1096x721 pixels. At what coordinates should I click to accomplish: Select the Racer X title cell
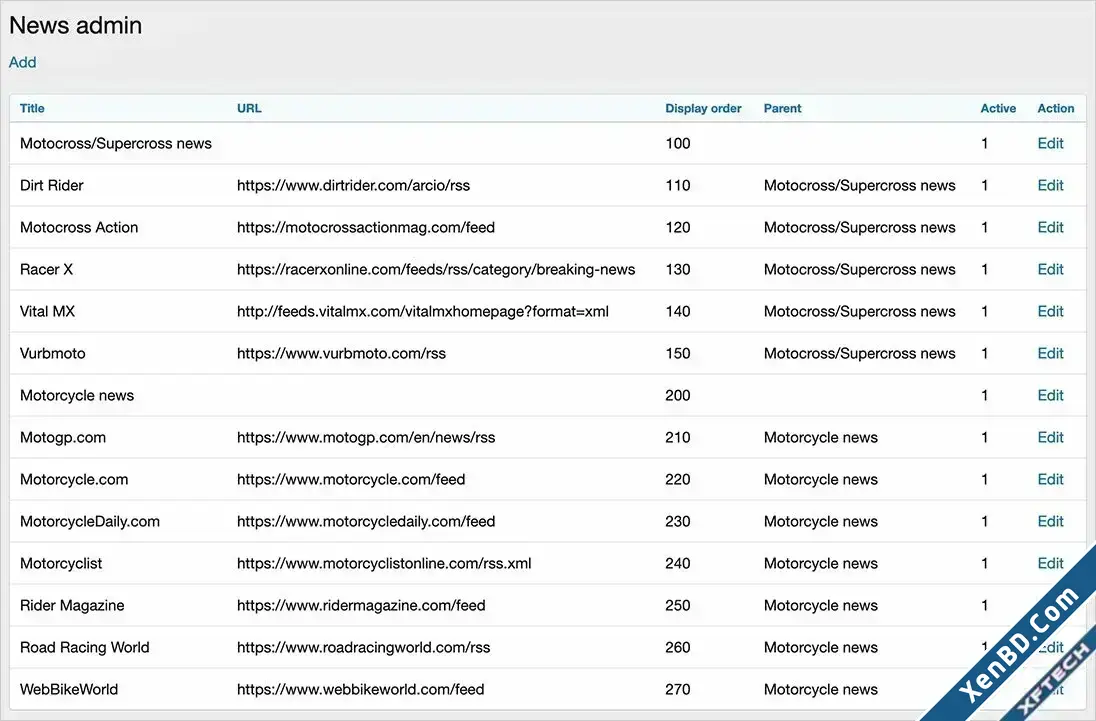coord(46,269)
